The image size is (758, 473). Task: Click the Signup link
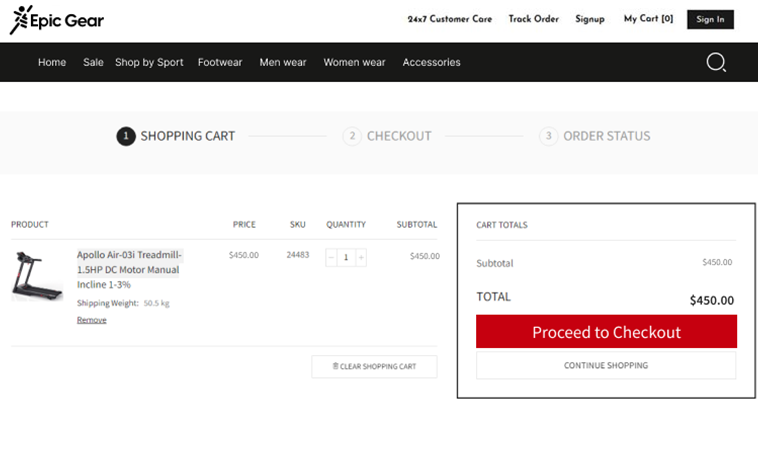point(589,19)
